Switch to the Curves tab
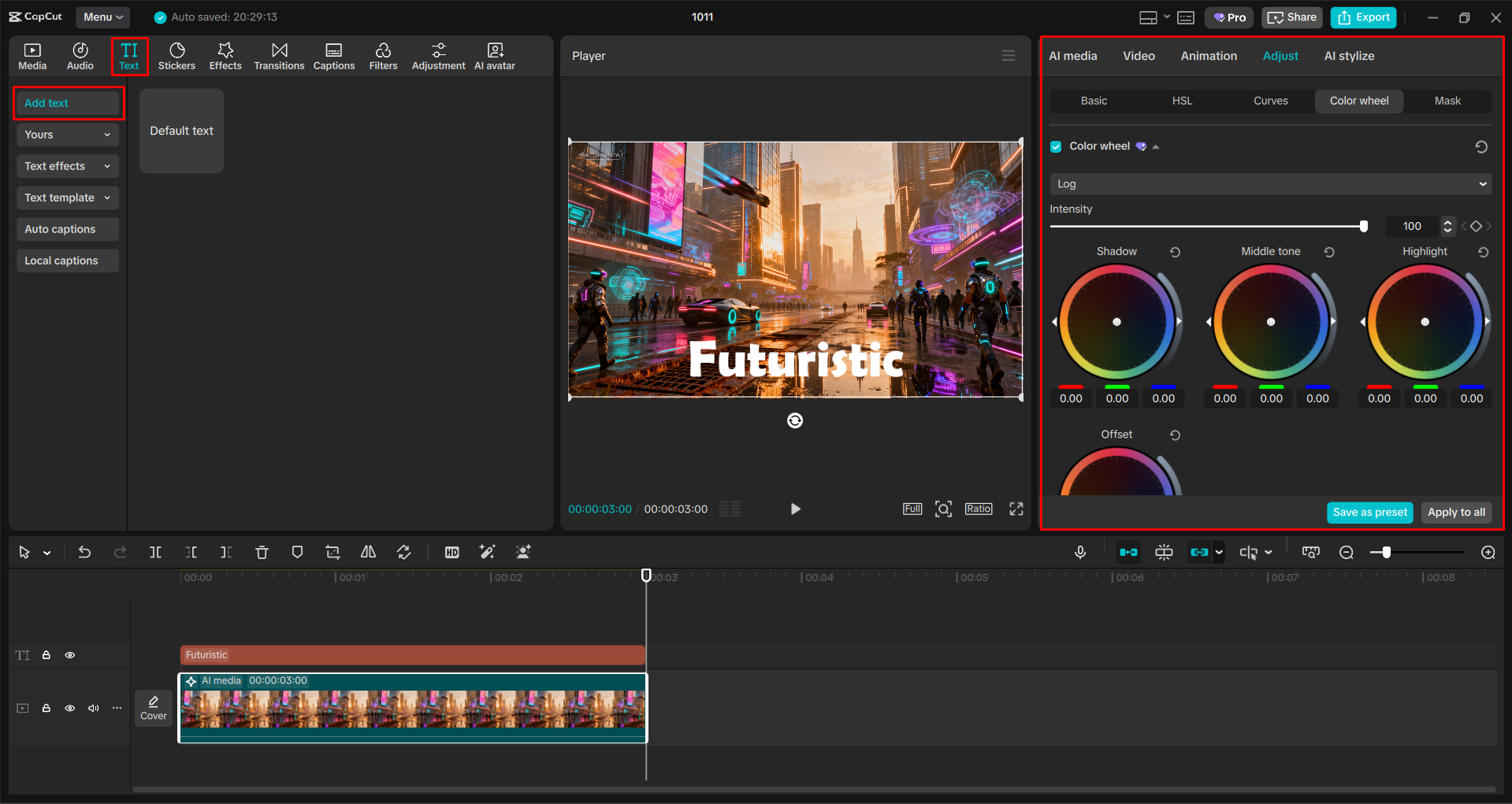Screen dimensions: 1512x804 1270,101
